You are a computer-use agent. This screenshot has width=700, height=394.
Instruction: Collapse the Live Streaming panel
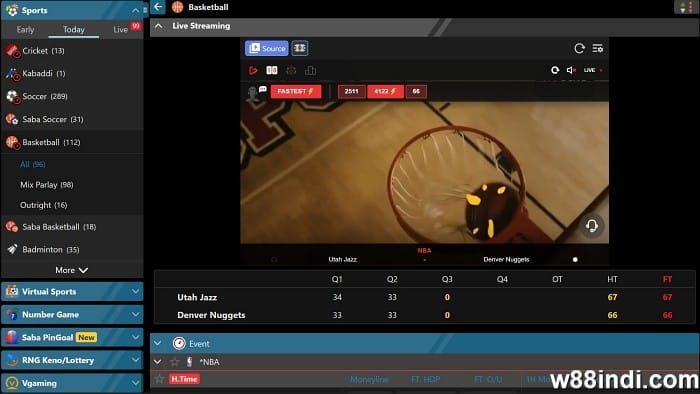point(158,26)
